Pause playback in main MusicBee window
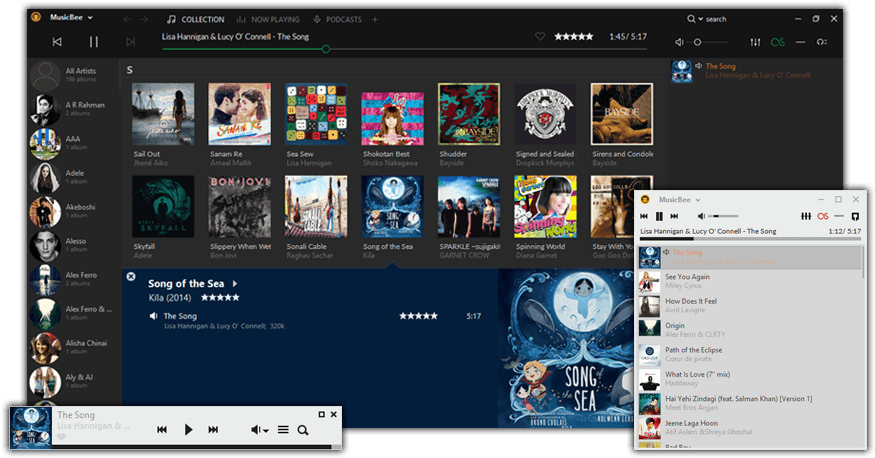The height and width of the screenshot is (458, 875). pos(94,42)
